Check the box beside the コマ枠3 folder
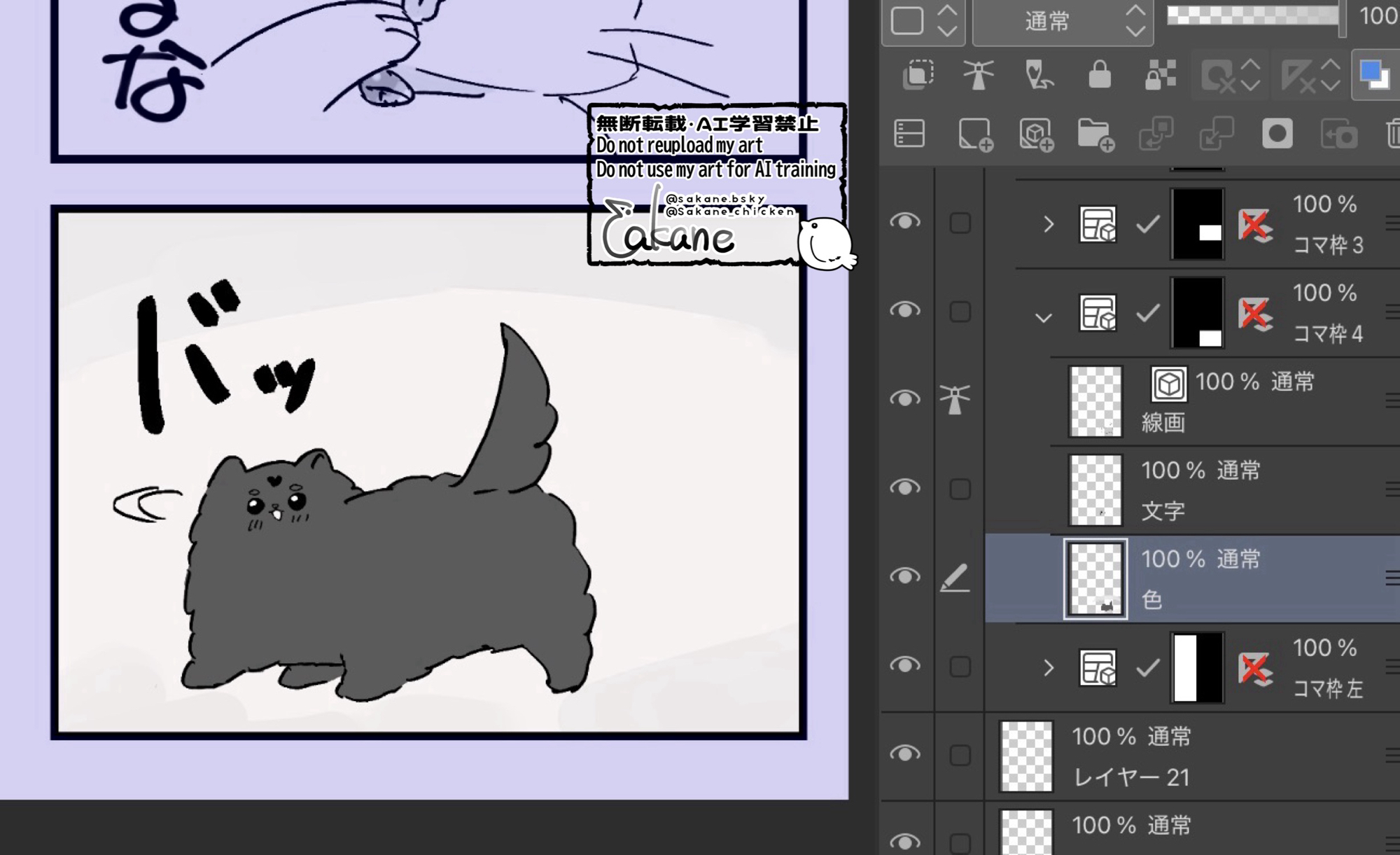The height and width of the screenshot is (855, 1400). (x=960, y=223)
